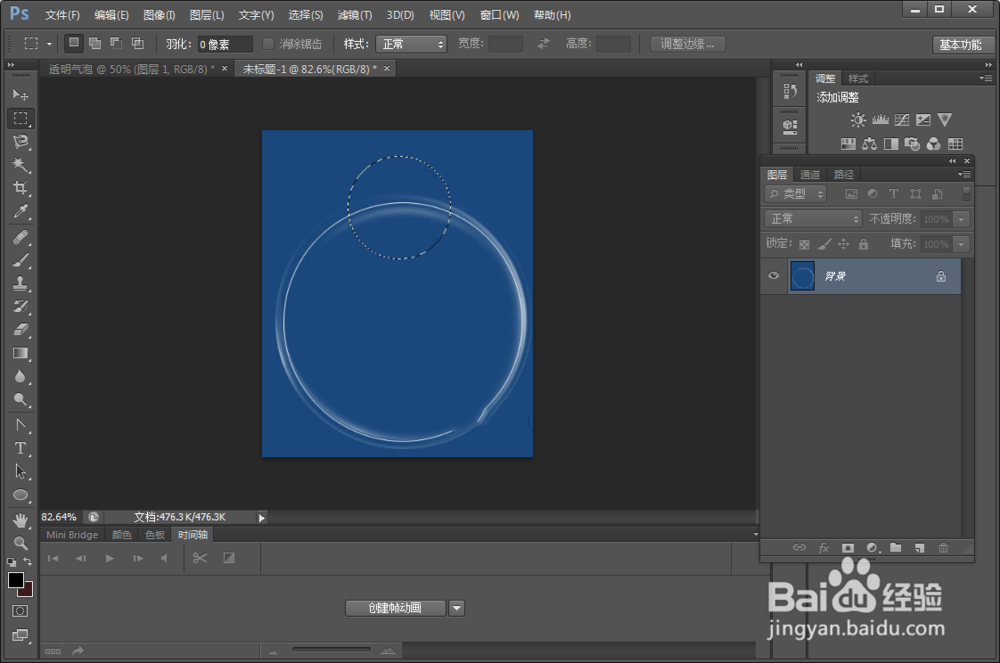The width and height of the screenshot is (1000, 663).
Task: Select the Healing Brush tool
Action: pos(20,237)
